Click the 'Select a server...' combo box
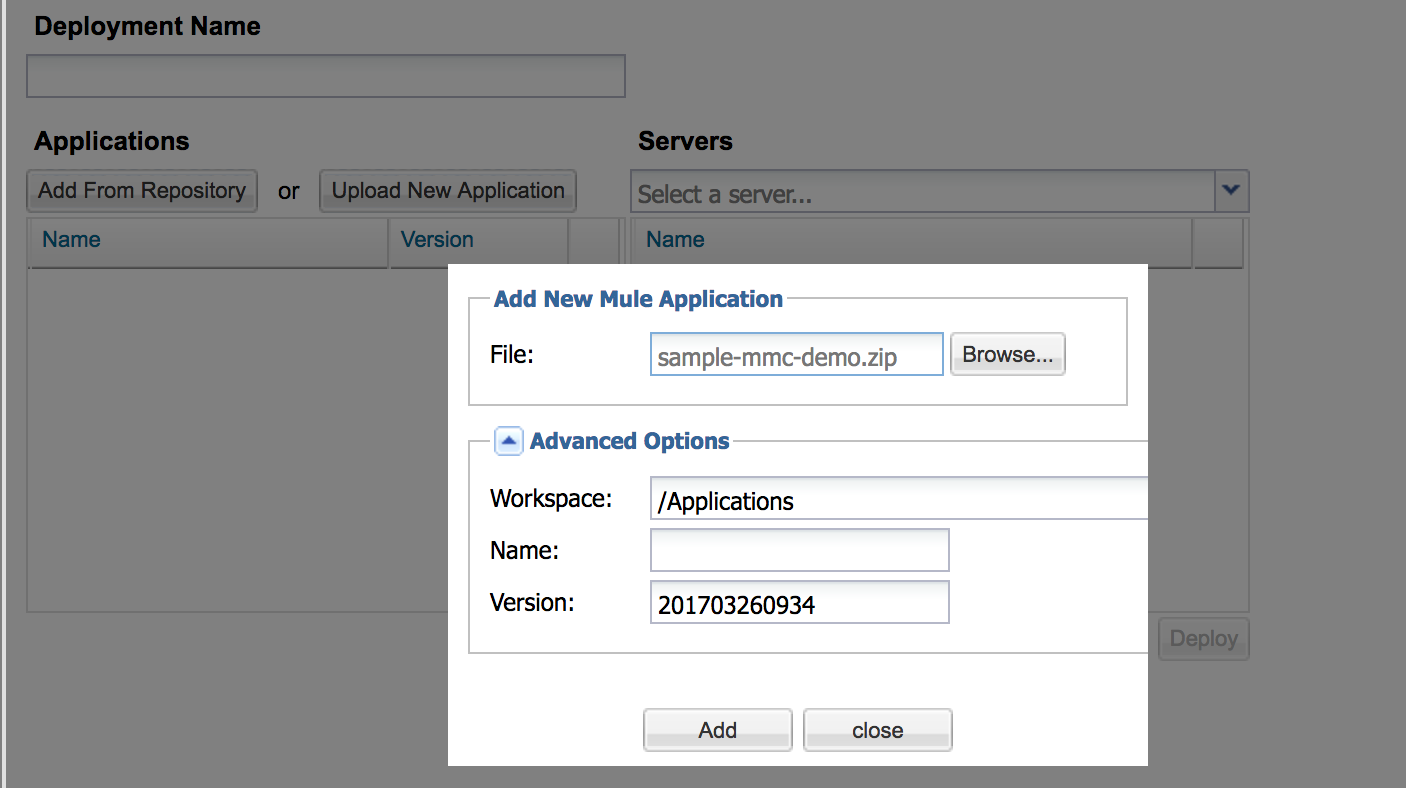Screen dimensions: 1406x788 922,192
